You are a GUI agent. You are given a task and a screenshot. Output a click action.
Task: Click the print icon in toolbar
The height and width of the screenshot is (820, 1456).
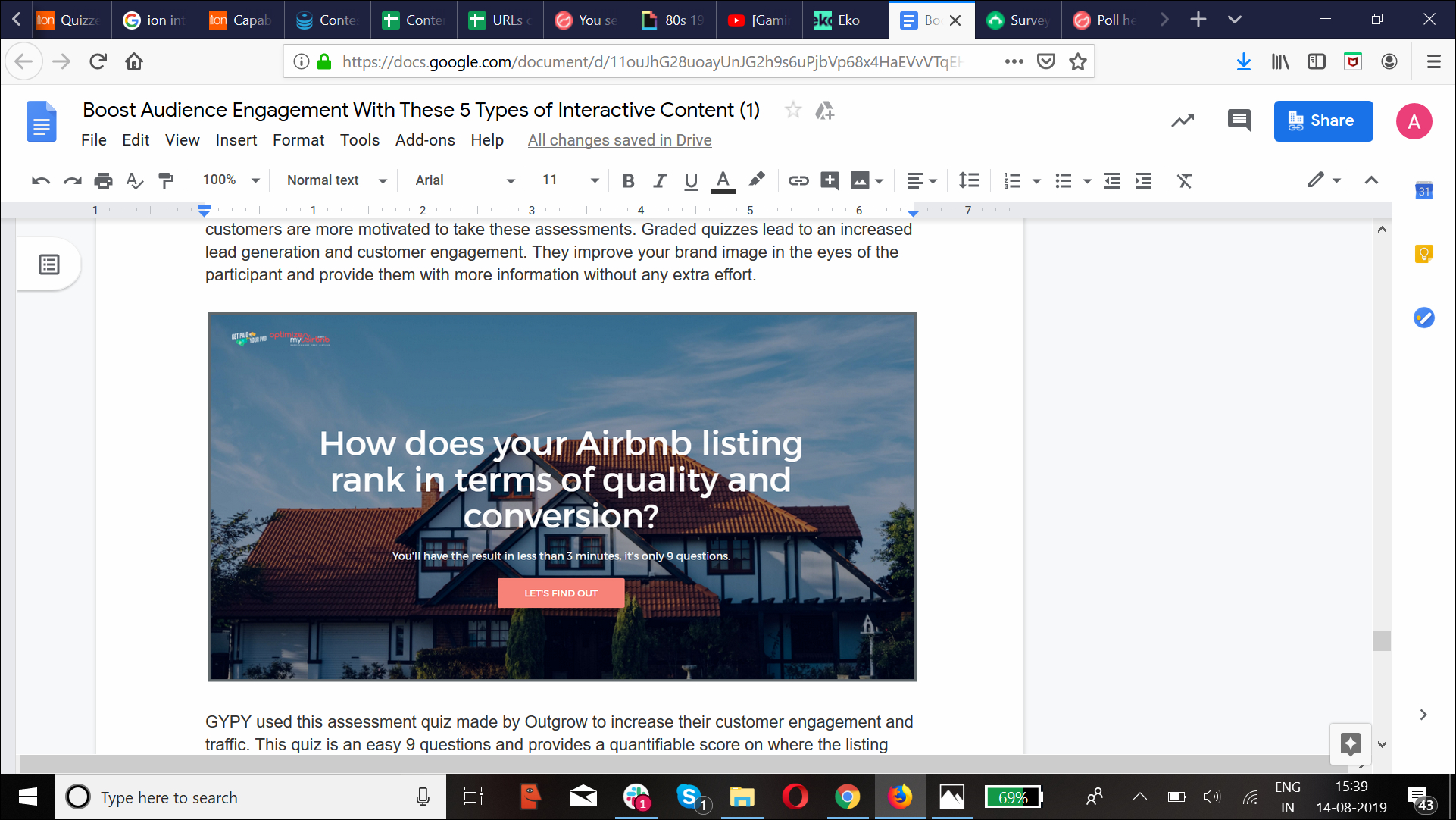click(x=103, y=180)
